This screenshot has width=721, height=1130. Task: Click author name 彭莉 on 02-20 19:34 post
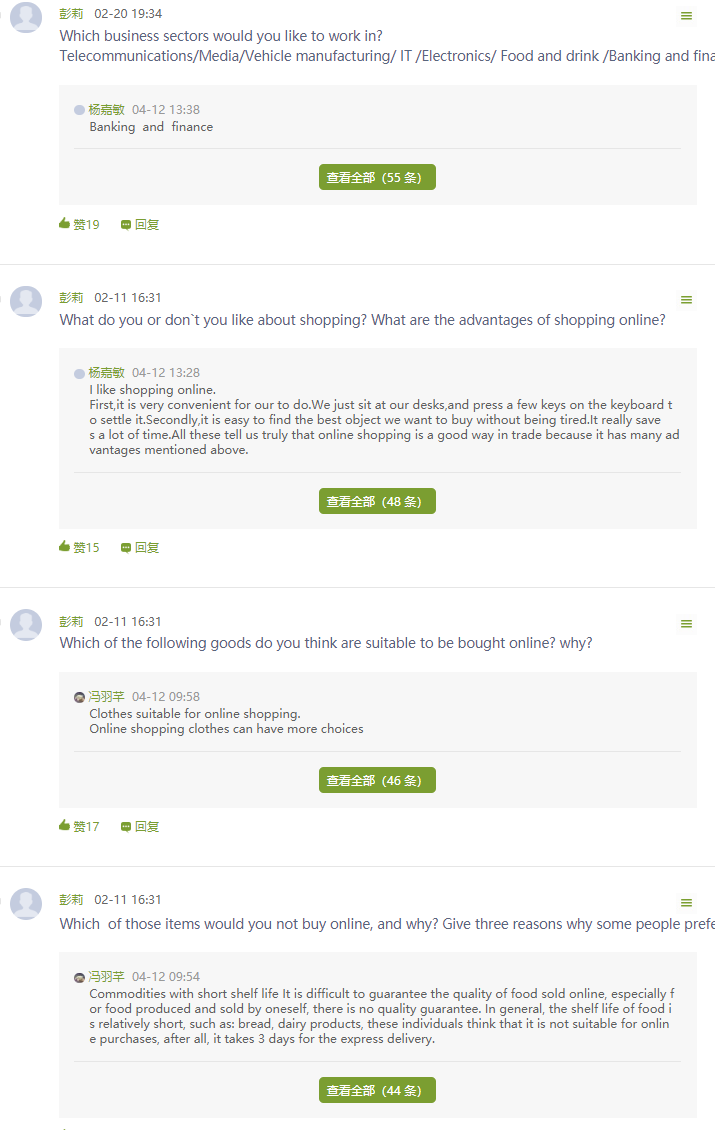[x=71, y=14]
